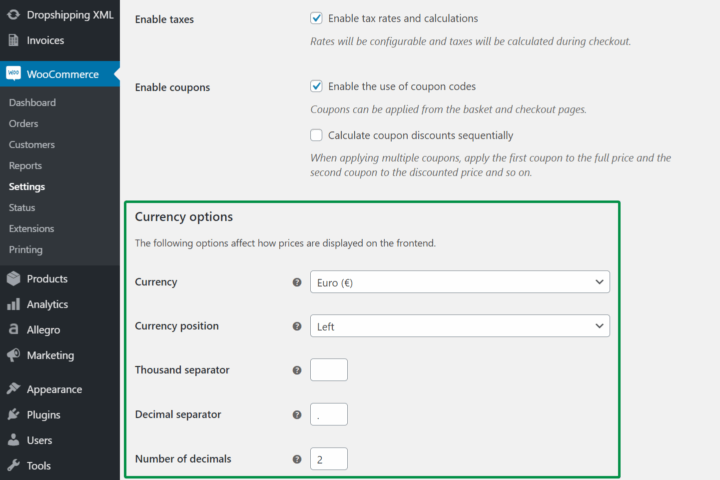Image resolution: width=720 pixels, height=480 pixels.
Task: Click the Decimal separator input field
Action: pyautogui.click(x=329, y=414)
